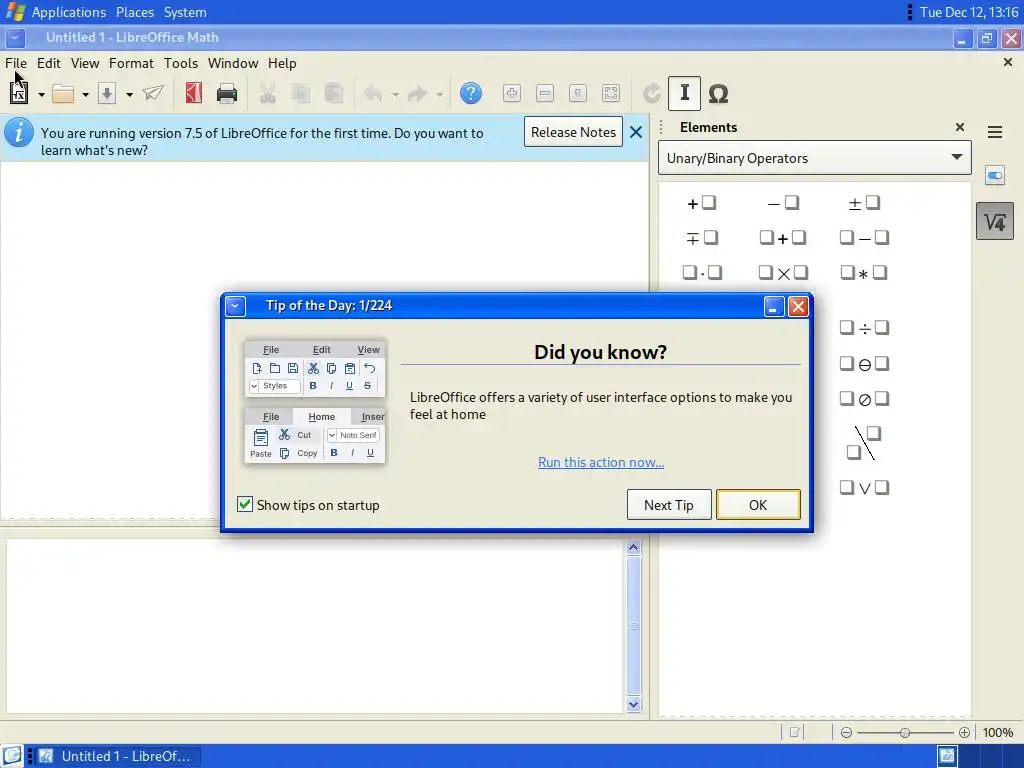The image size is (1024, 768).
Task: Click the Cut scissors icon
Action: click(x=268, y=93)
